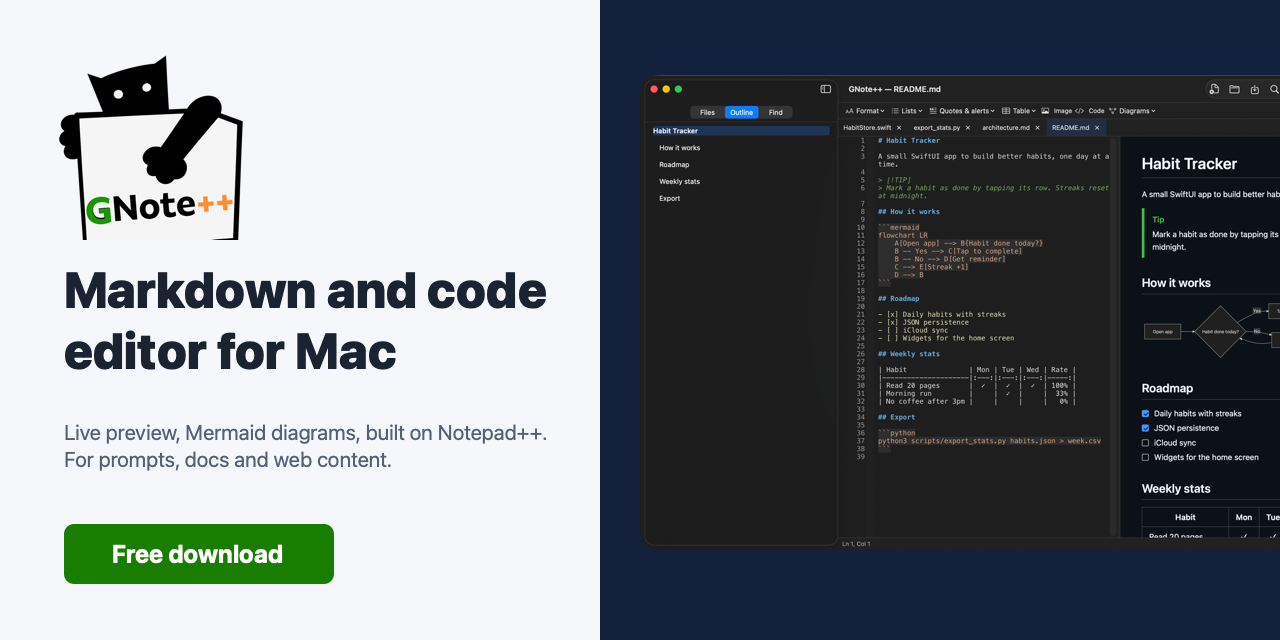Expand the Lists dropdown
This screenshot has height=640, width=1280.
(907, 111)
